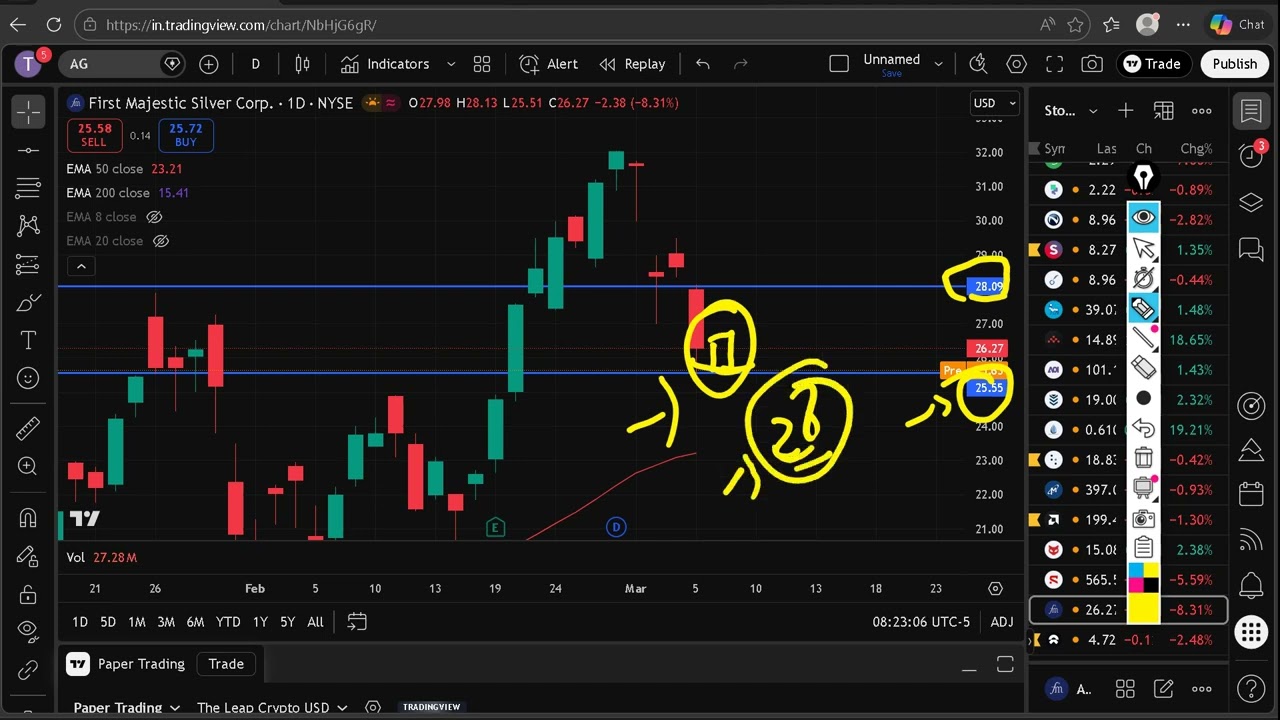Create an Alert
This screenshot has height=720, width=1280.
tap(548, 64)
